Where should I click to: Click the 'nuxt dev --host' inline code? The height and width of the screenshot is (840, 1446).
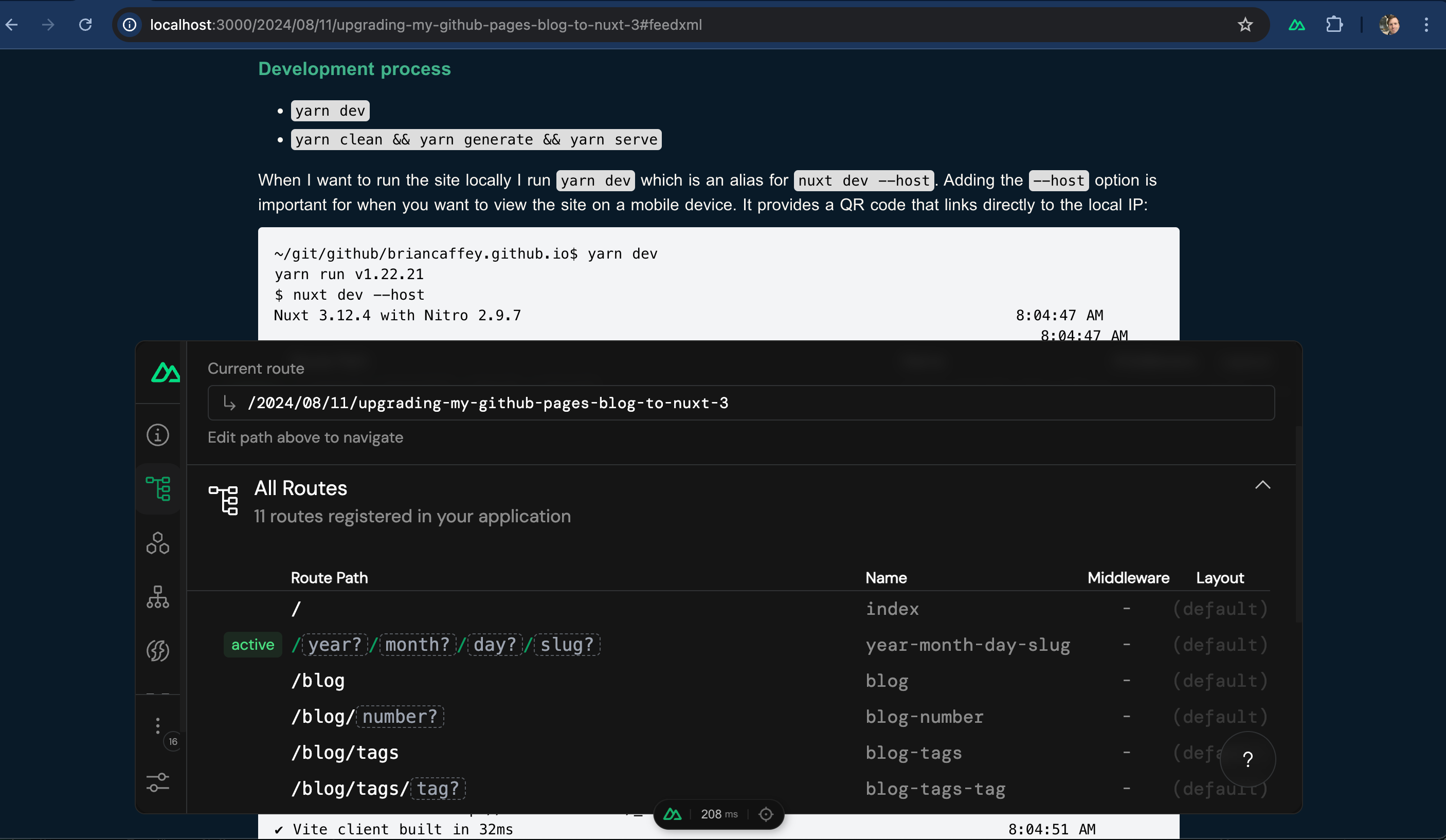pyautogui.click(x=863, y=180)
